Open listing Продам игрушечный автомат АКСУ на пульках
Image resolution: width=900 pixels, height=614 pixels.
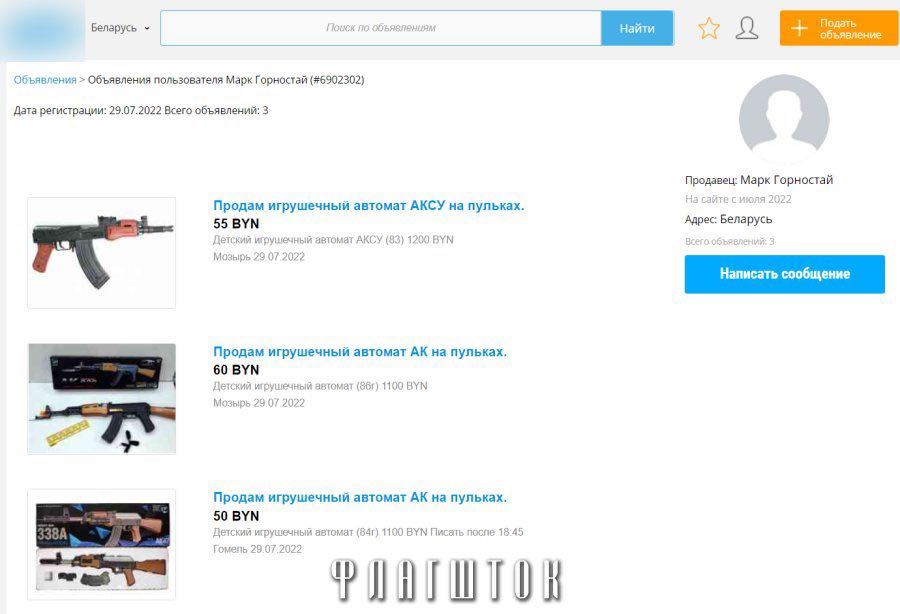[367, 205]
